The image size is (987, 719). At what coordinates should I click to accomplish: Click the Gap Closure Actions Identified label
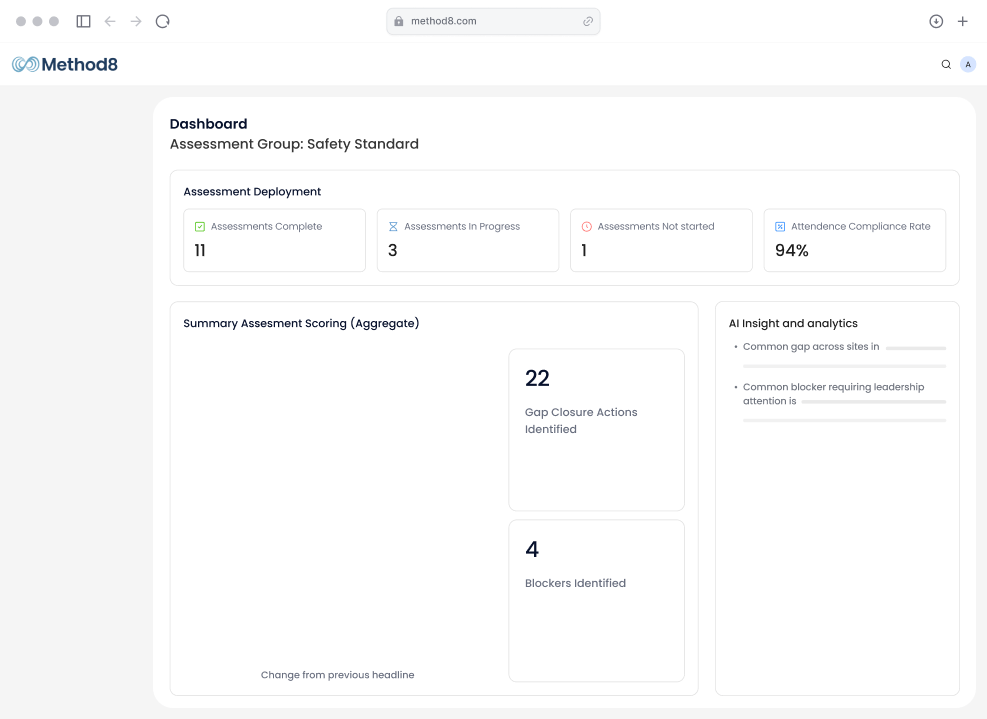[x=581, y=421]
